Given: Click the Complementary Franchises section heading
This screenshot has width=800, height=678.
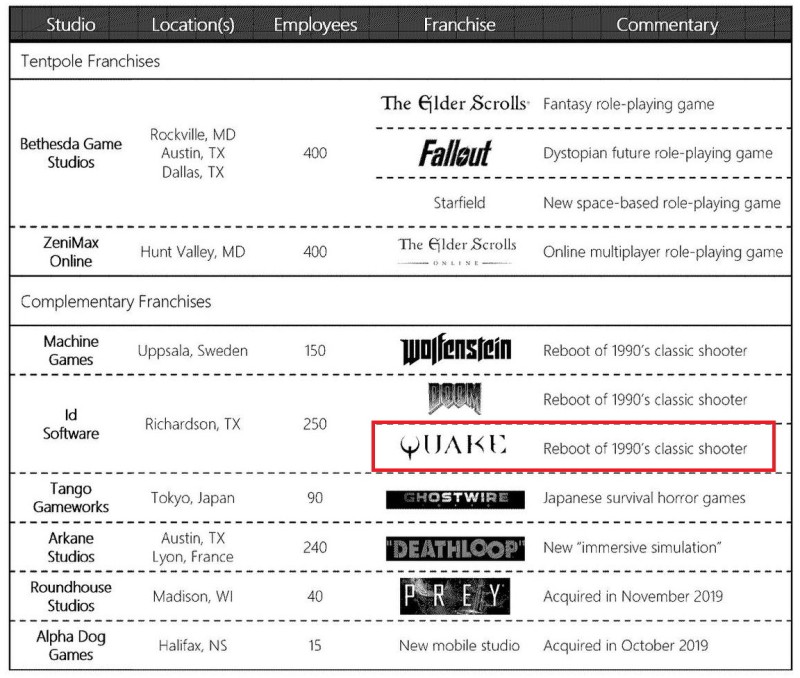Looking at the screenshot, I should (116, 302).
